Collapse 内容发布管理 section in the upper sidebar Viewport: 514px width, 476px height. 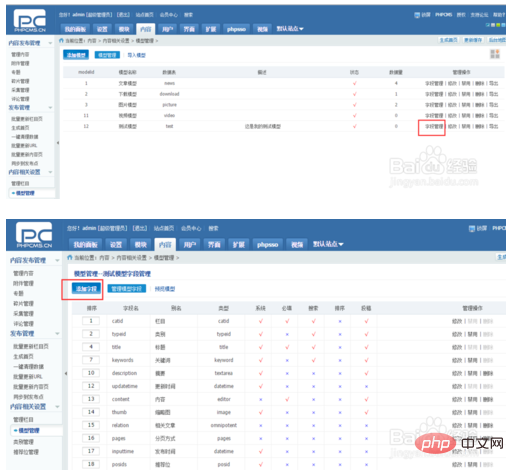pos(50,43)
